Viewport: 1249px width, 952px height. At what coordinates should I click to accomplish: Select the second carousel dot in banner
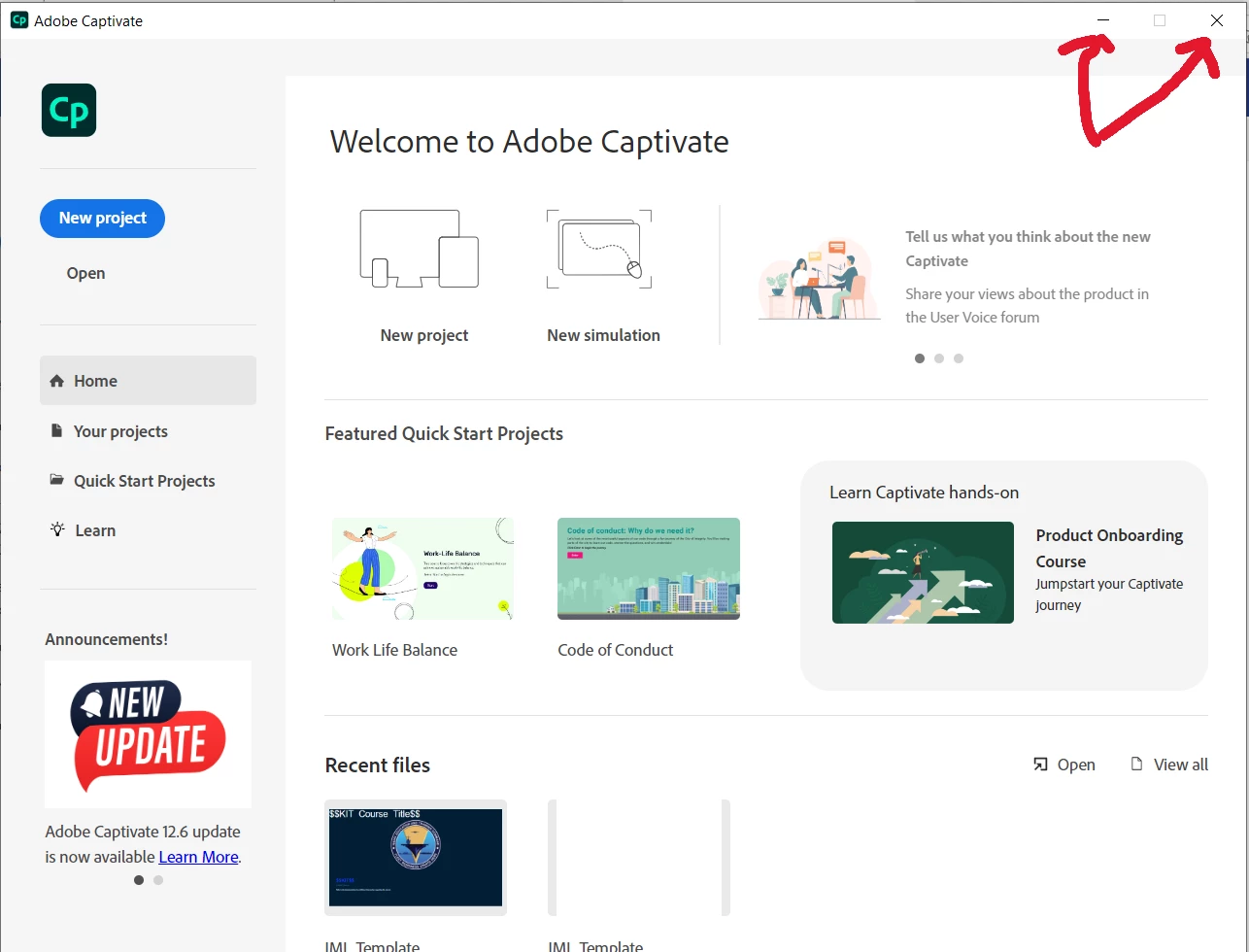click(939, 358)
